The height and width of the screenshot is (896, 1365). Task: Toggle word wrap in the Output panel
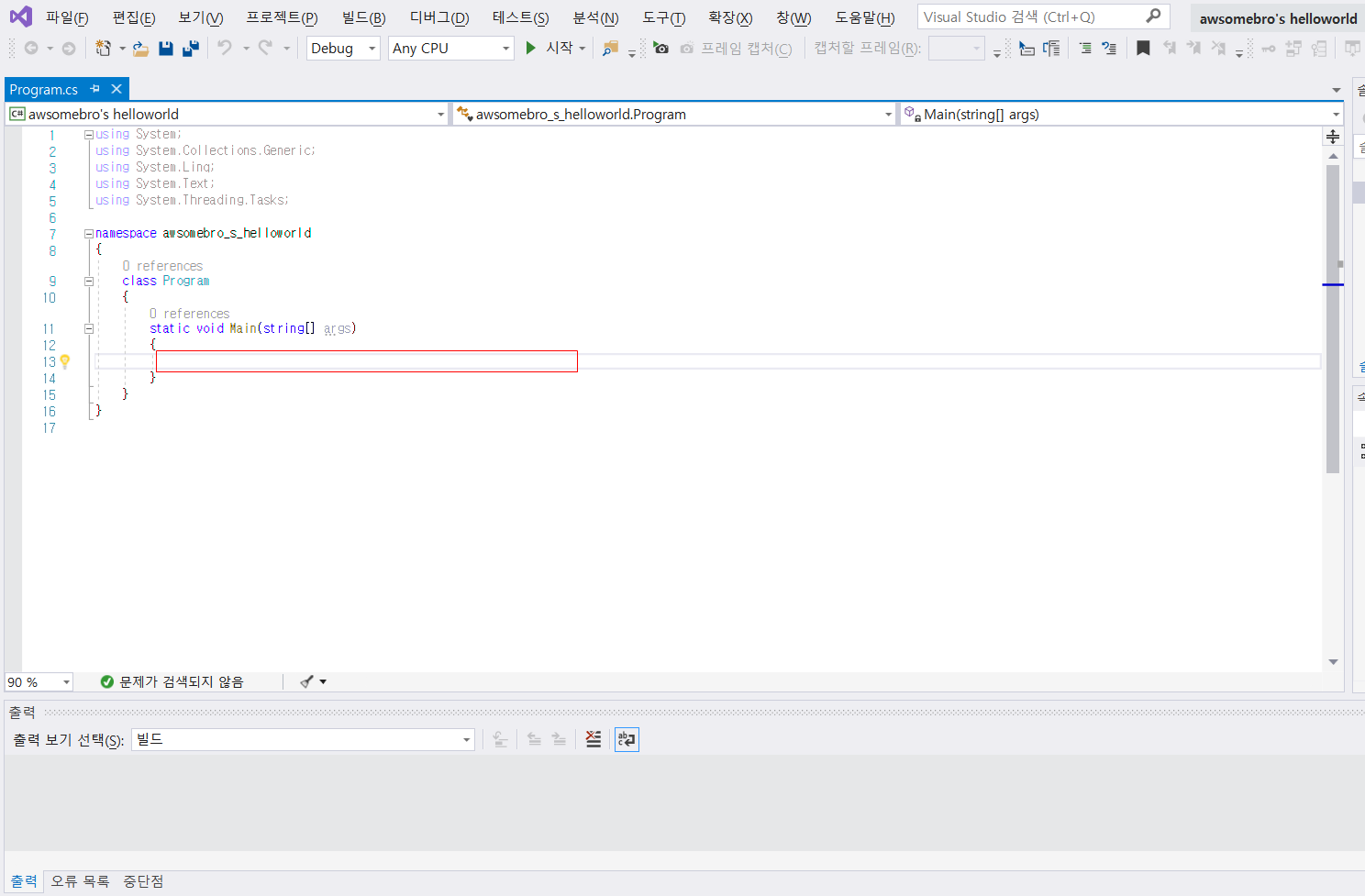(x=627, y=739)
